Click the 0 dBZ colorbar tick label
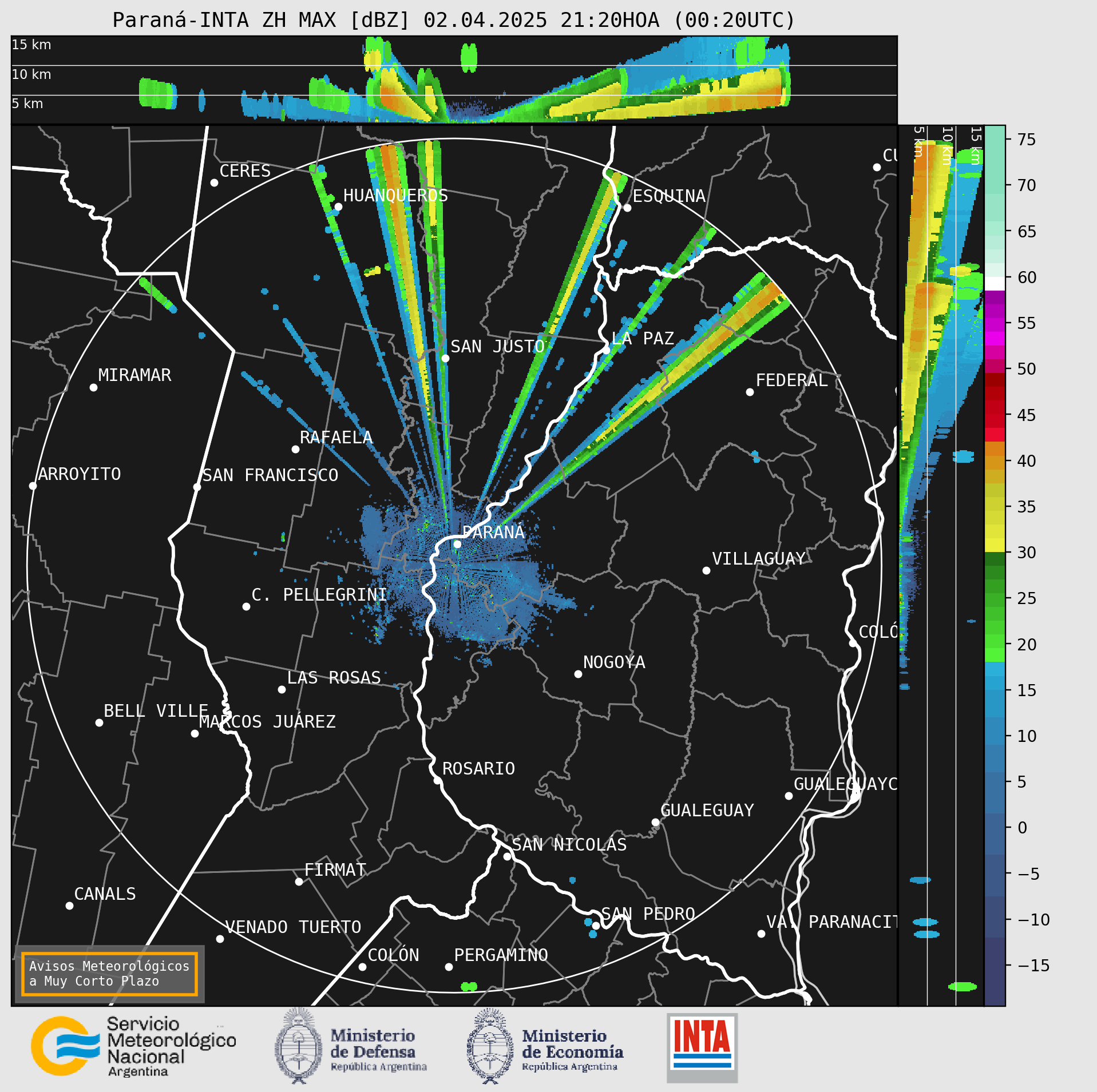Screen dimensions: 1097x1092 (1022, 828)
